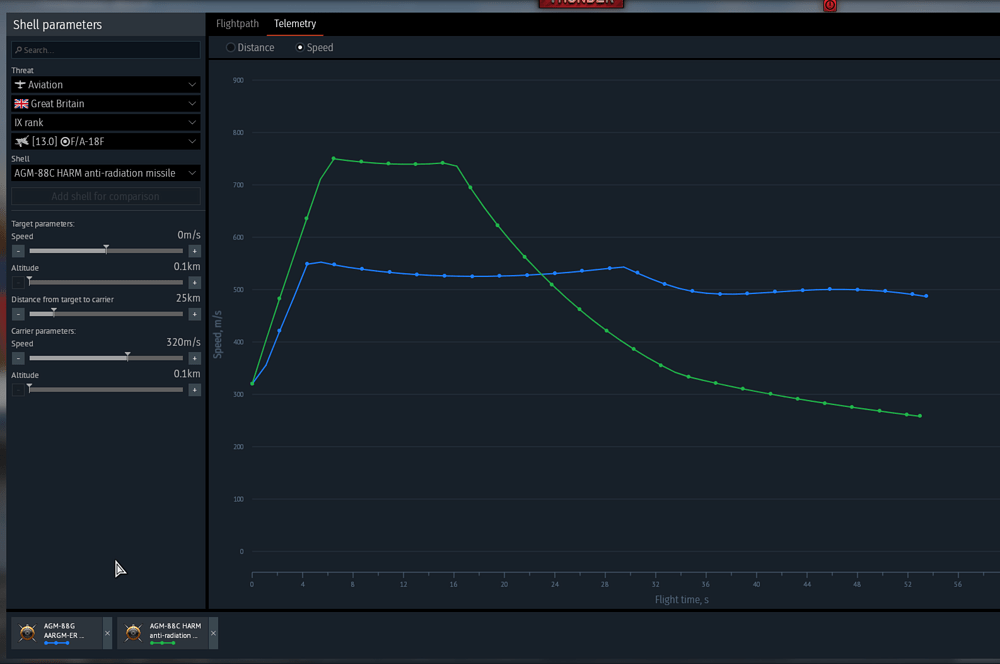Remove AGM-88G AARGM-ER from comparison

[107, 633]
